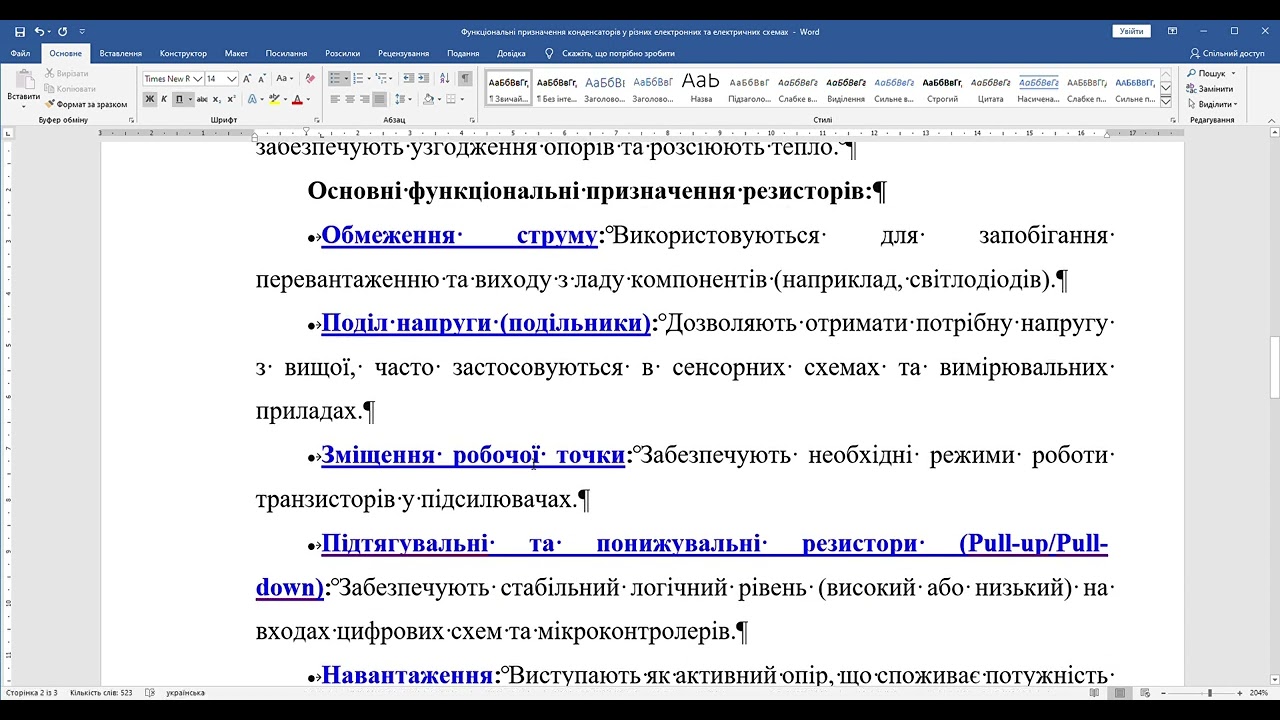The image size is (1280, 720).
Task: Toggle show paragraph marks ¶
Action: pyautogui.click(x=465, y=78)
